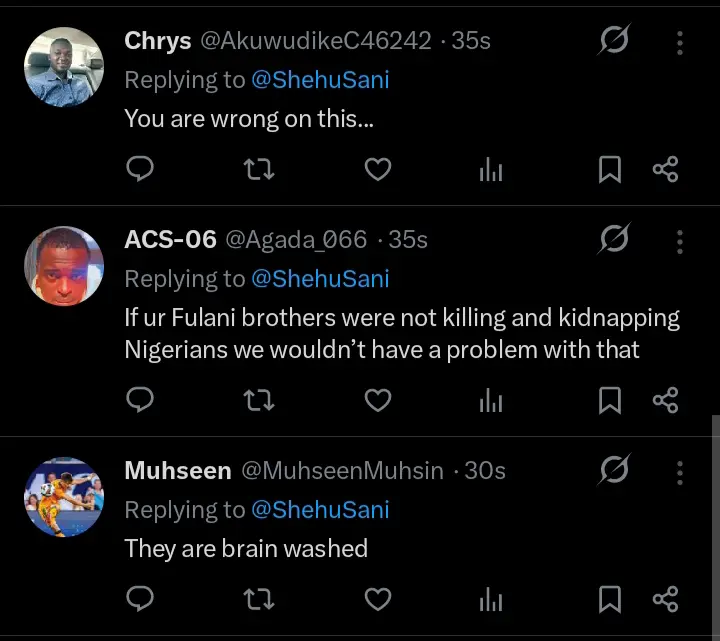Open ACS-06 profile picture

pos(64,266)
